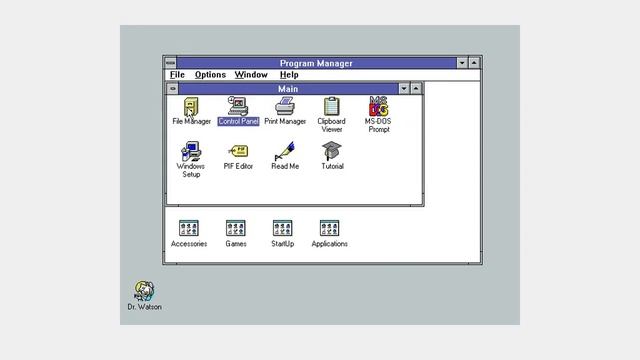Click the Main window title bar
The height and width of the screenshot is (360, 640).
pos(288,89)
